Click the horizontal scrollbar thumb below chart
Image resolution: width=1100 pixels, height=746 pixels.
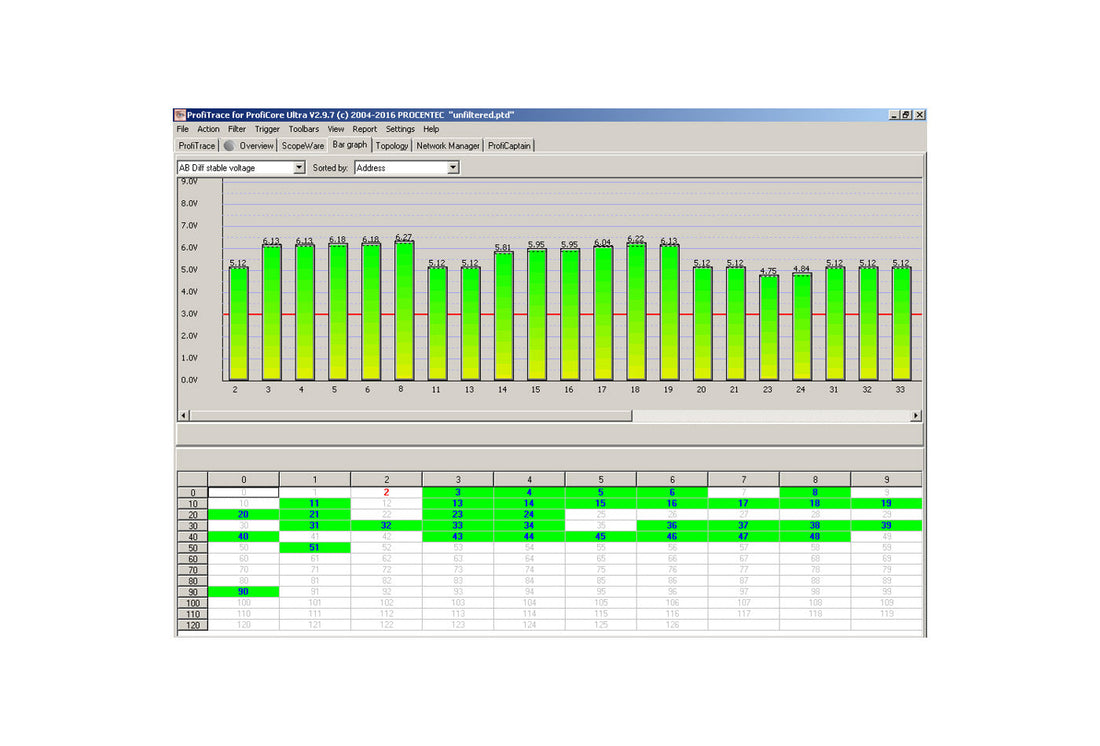click(x=410, y=415)
